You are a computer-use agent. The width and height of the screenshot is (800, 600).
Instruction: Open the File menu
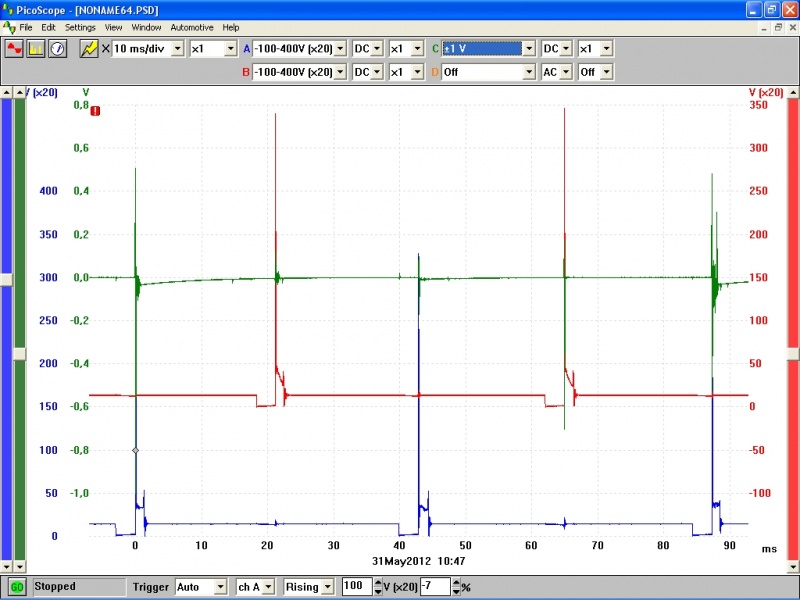(26, 27)
